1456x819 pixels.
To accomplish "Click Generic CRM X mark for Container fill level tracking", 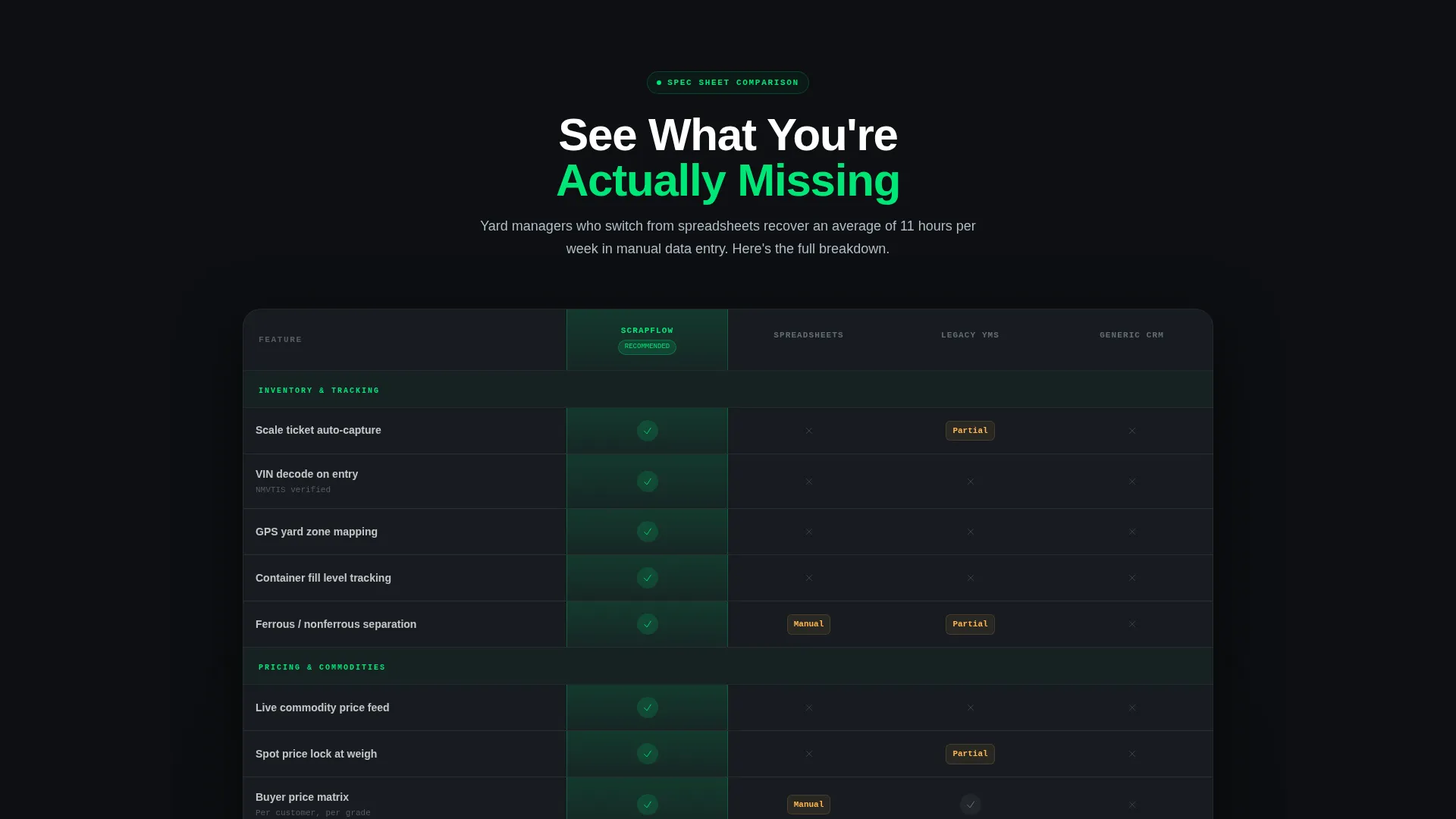I will [x=1131, y=578].
